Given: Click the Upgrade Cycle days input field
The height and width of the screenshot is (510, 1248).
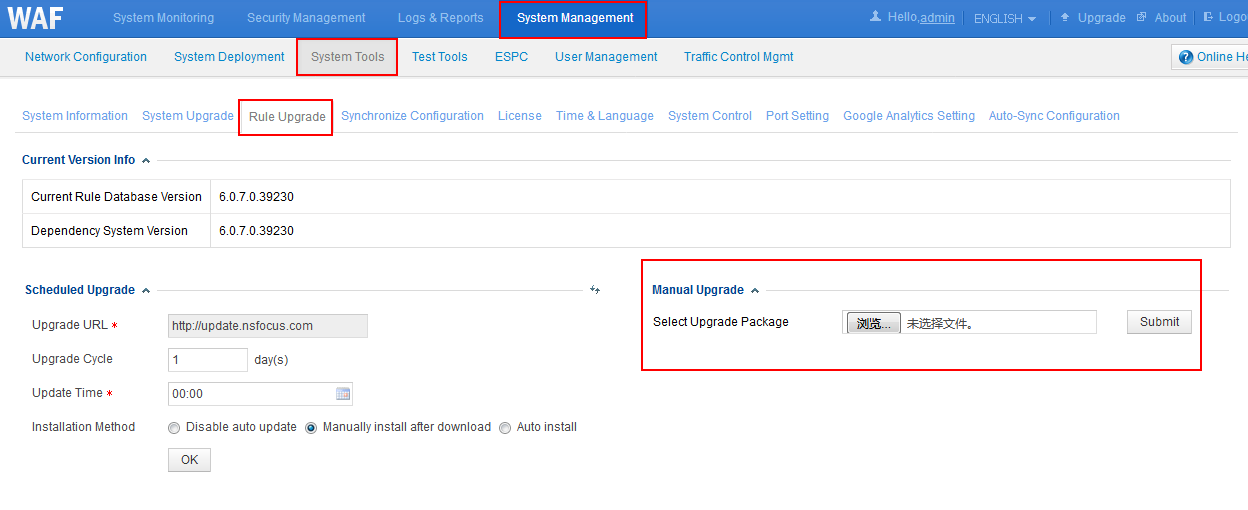Looking at the screenshot, I should (207, 360).
